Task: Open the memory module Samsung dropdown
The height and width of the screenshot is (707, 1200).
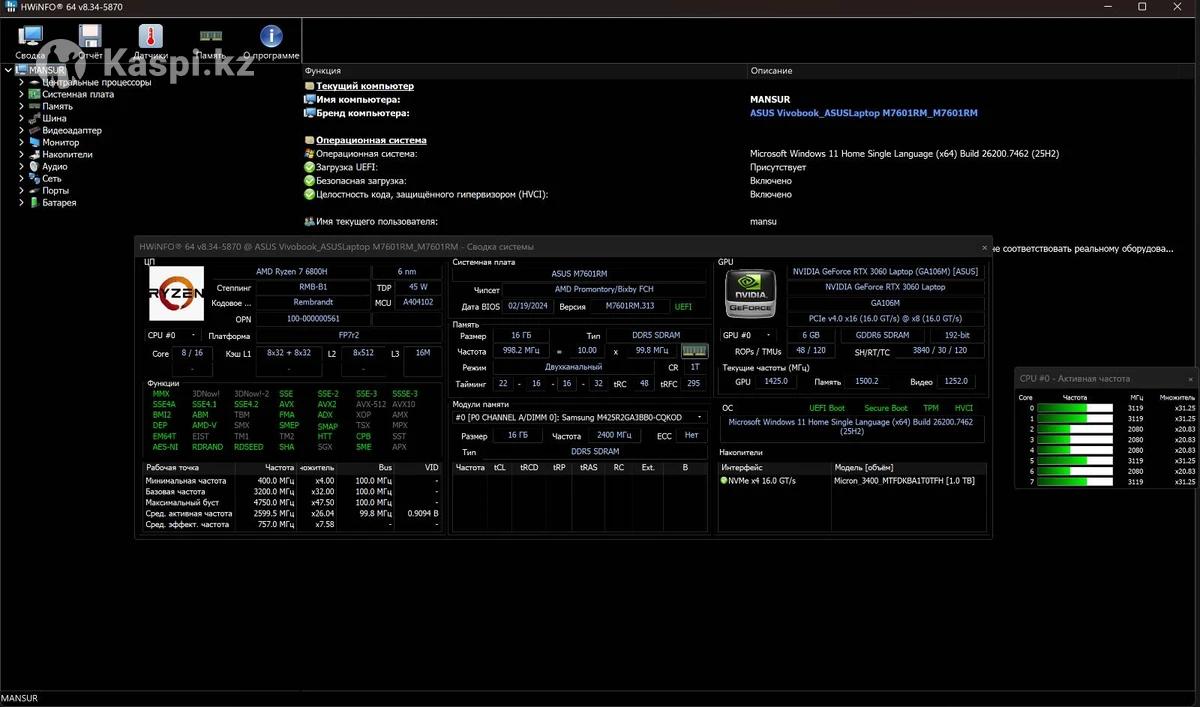Action: [701, 417]
